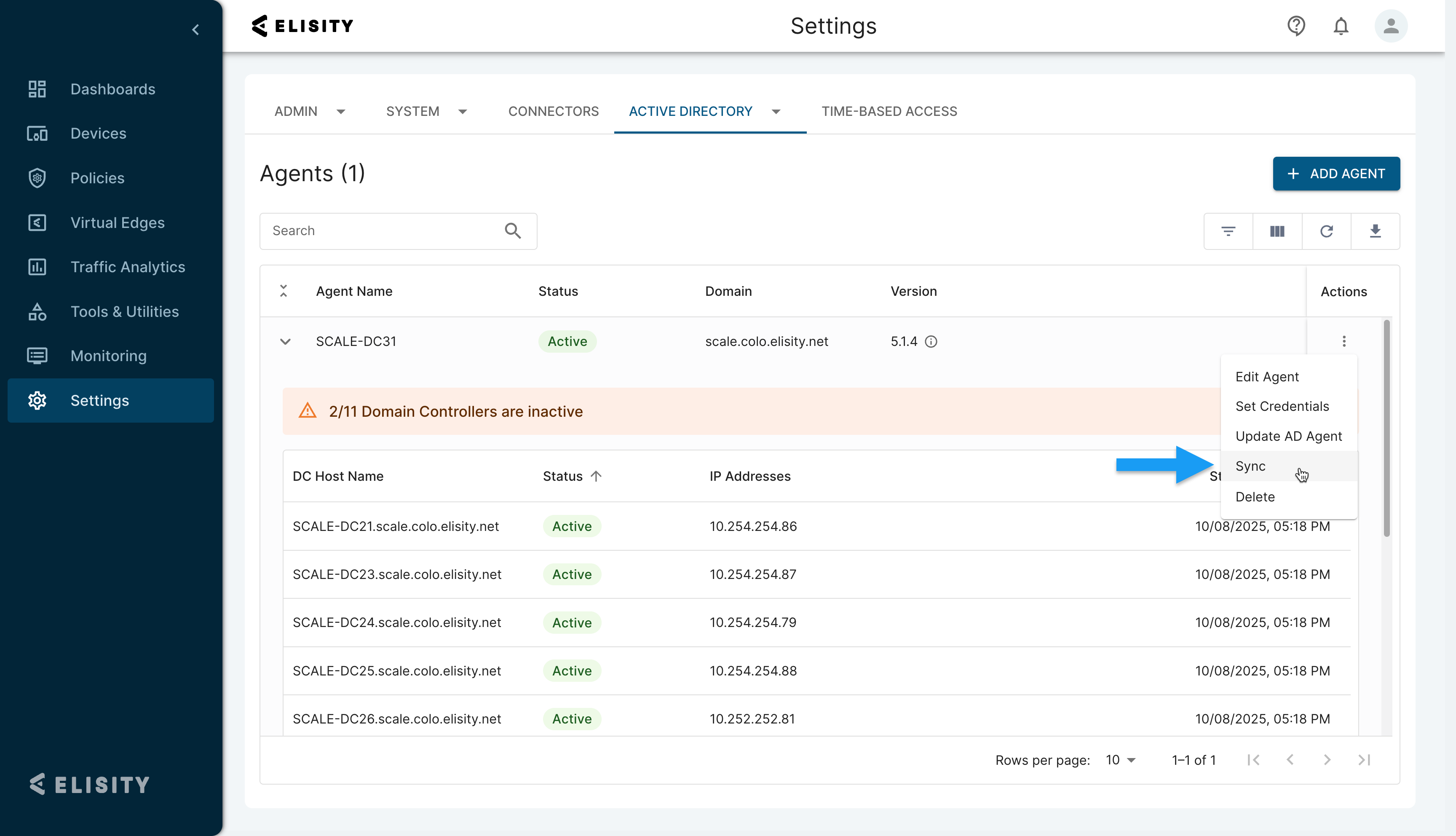Click the agents Search field
The height and width of the screenshot is (836, 1456).
pyautogui.click(x=398, y=231)
